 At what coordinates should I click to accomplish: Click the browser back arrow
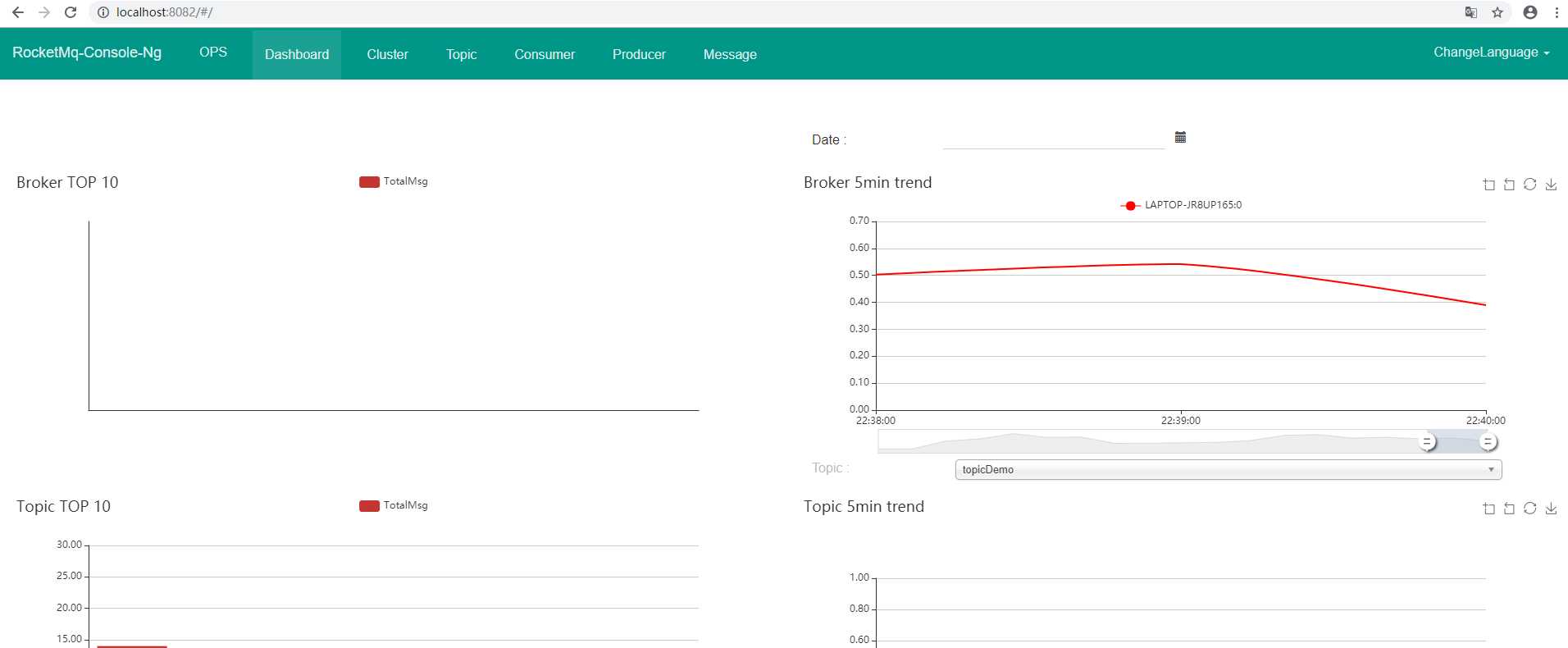[18, 12]
